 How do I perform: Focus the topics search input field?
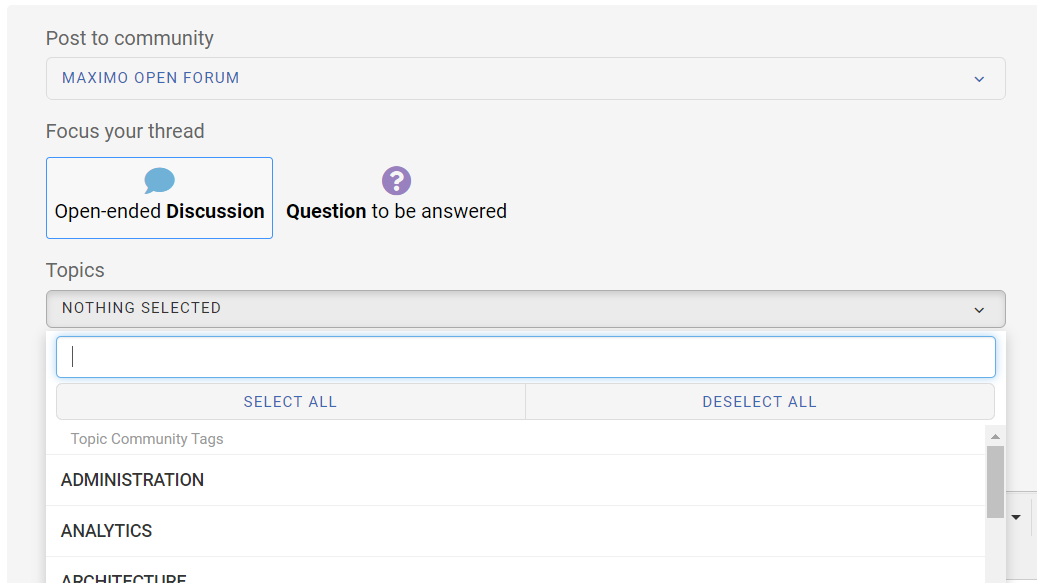click(526, 357)
